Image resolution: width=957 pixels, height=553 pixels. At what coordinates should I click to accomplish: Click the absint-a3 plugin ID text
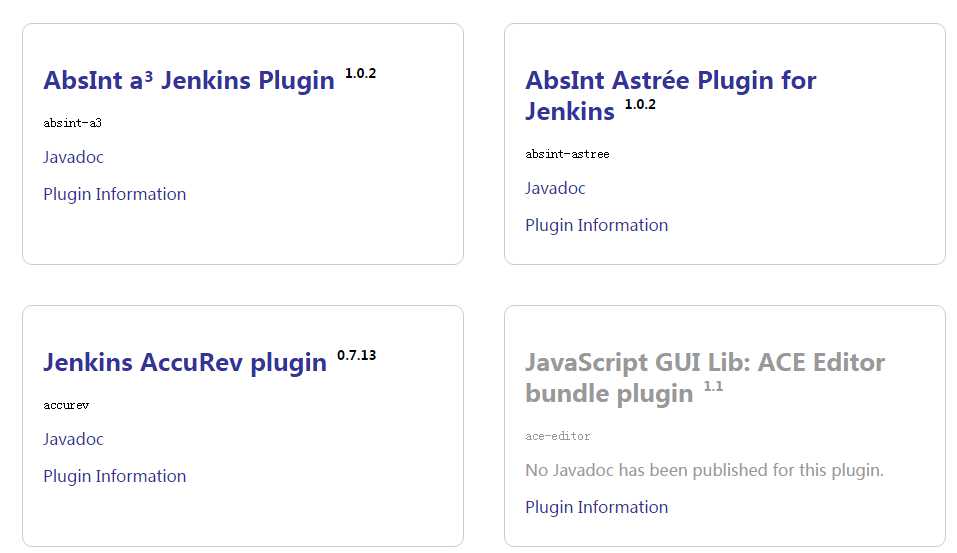click(x=72, y=124)
